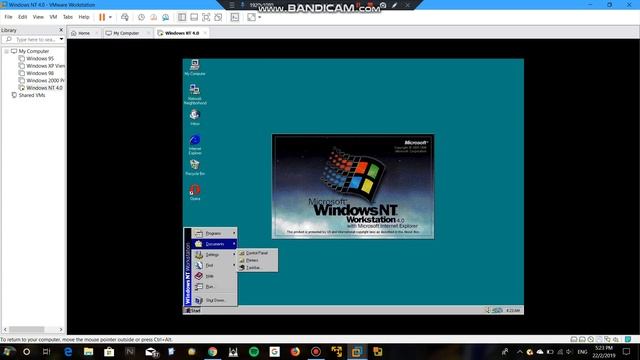Screen dimensions: 640x360
Task: Click the Unity mode toolbar icon
Action: pos(218,17)
